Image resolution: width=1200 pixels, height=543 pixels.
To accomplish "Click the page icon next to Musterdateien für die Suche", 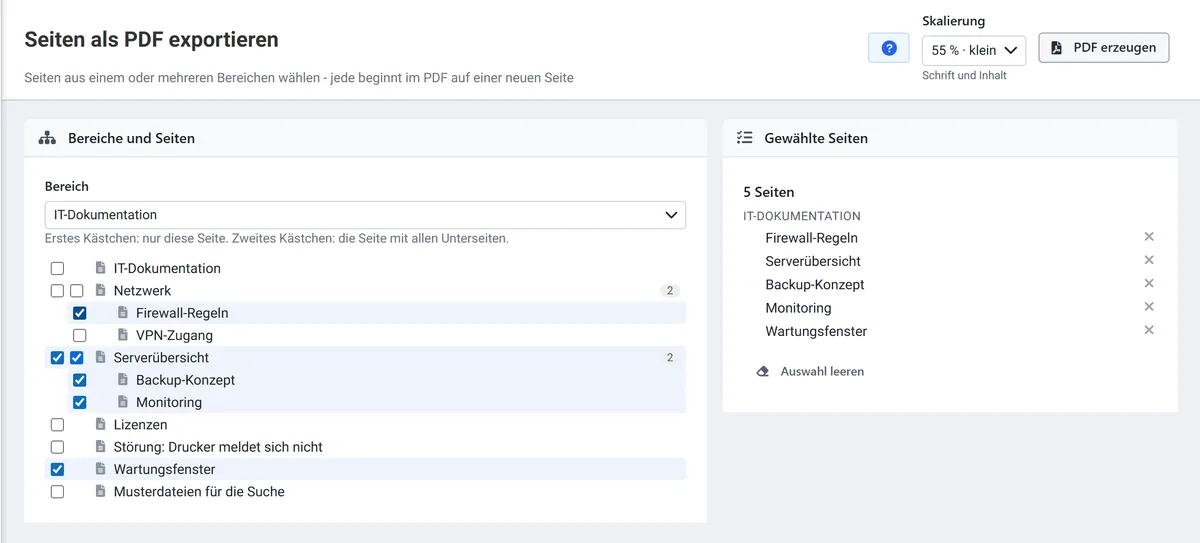I will point(100,492).
